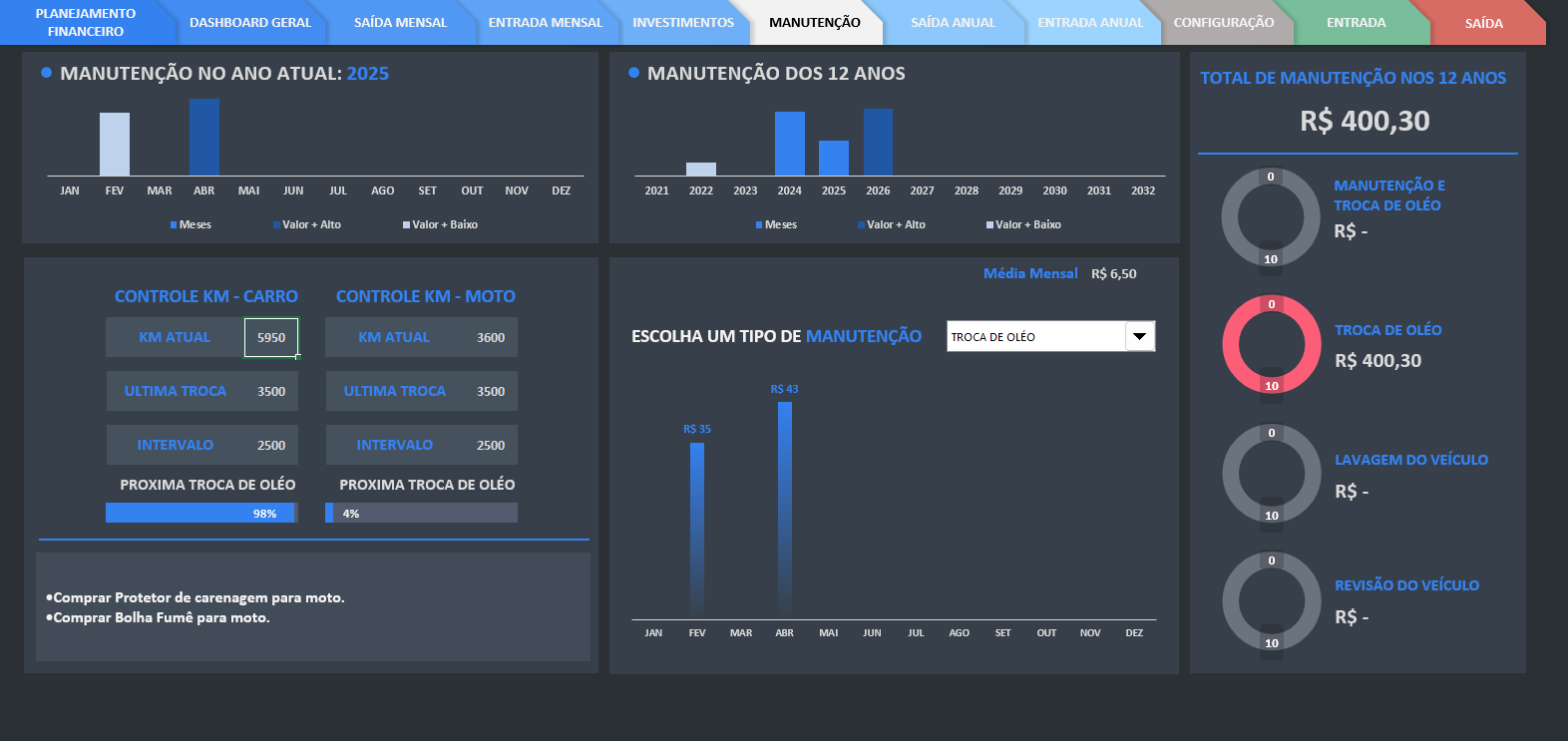Viewport: 1568px width, 741px height.
Task: Click the carro ULTIMA TROCA value
Action: coord(271,391)
